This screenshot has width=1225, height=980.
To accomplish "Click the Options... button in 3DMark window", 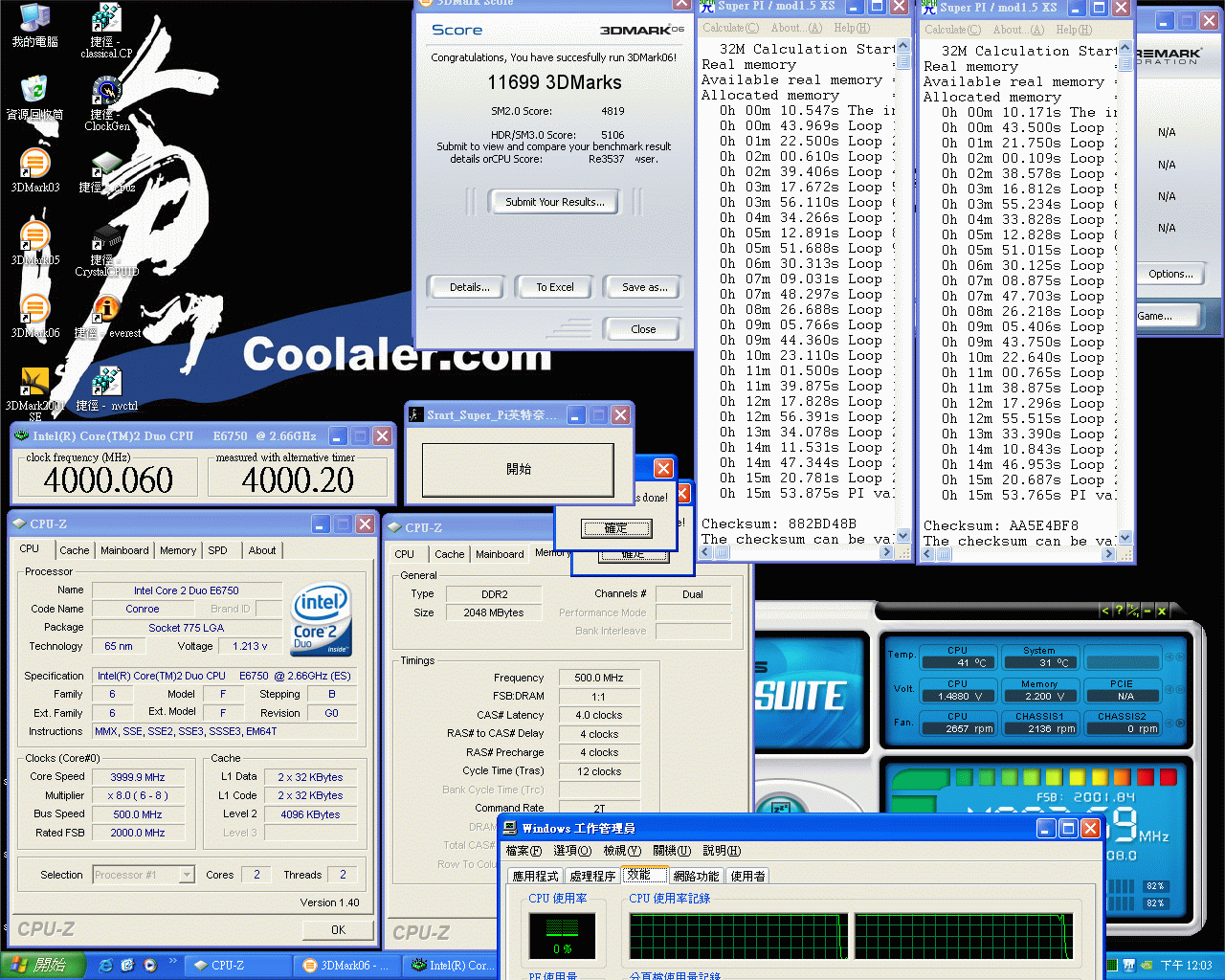I will point(1170,274).
